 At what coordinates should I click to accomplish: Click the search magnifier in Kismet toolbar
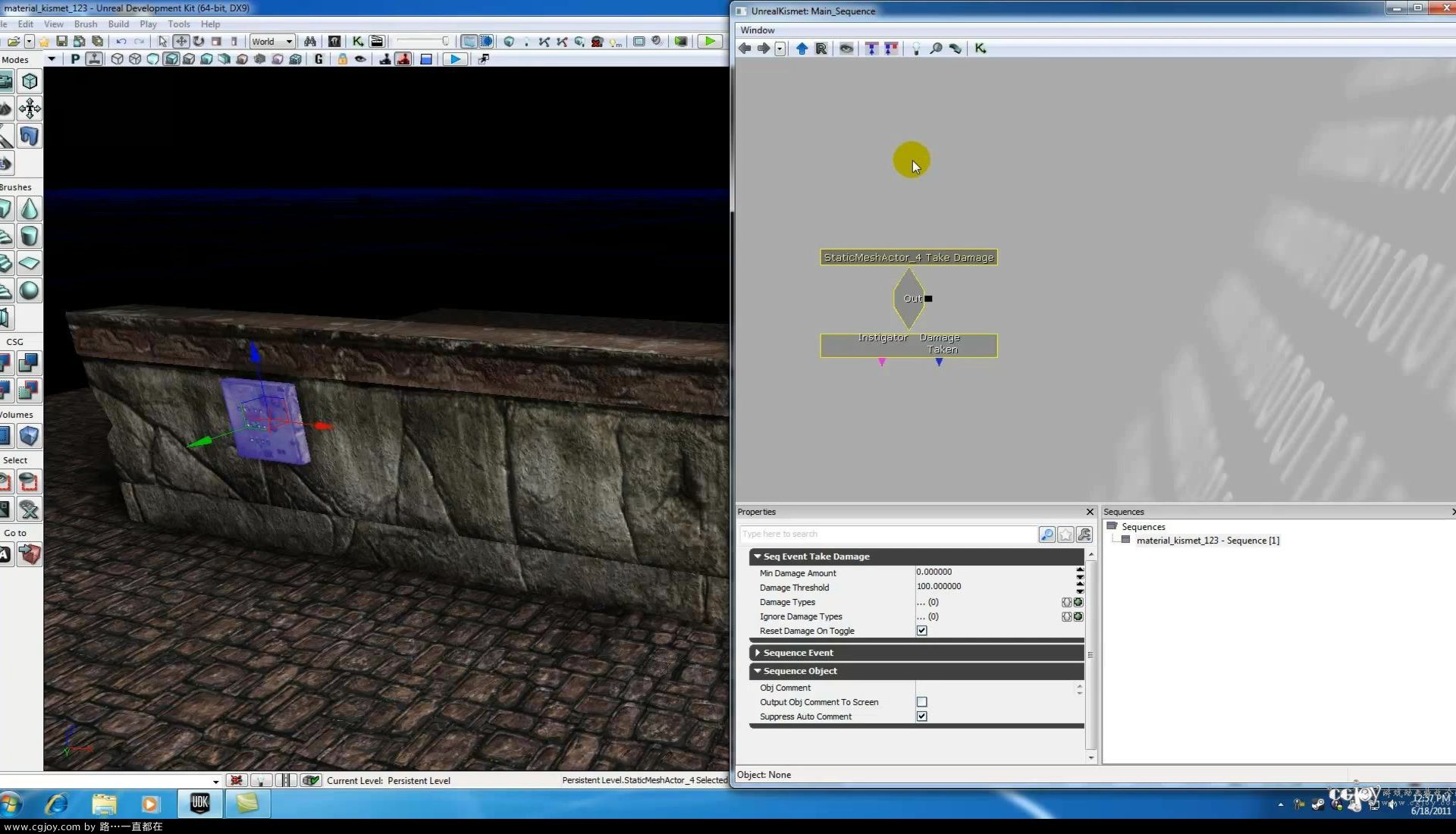pyautogui.click(x=936, y=49)
